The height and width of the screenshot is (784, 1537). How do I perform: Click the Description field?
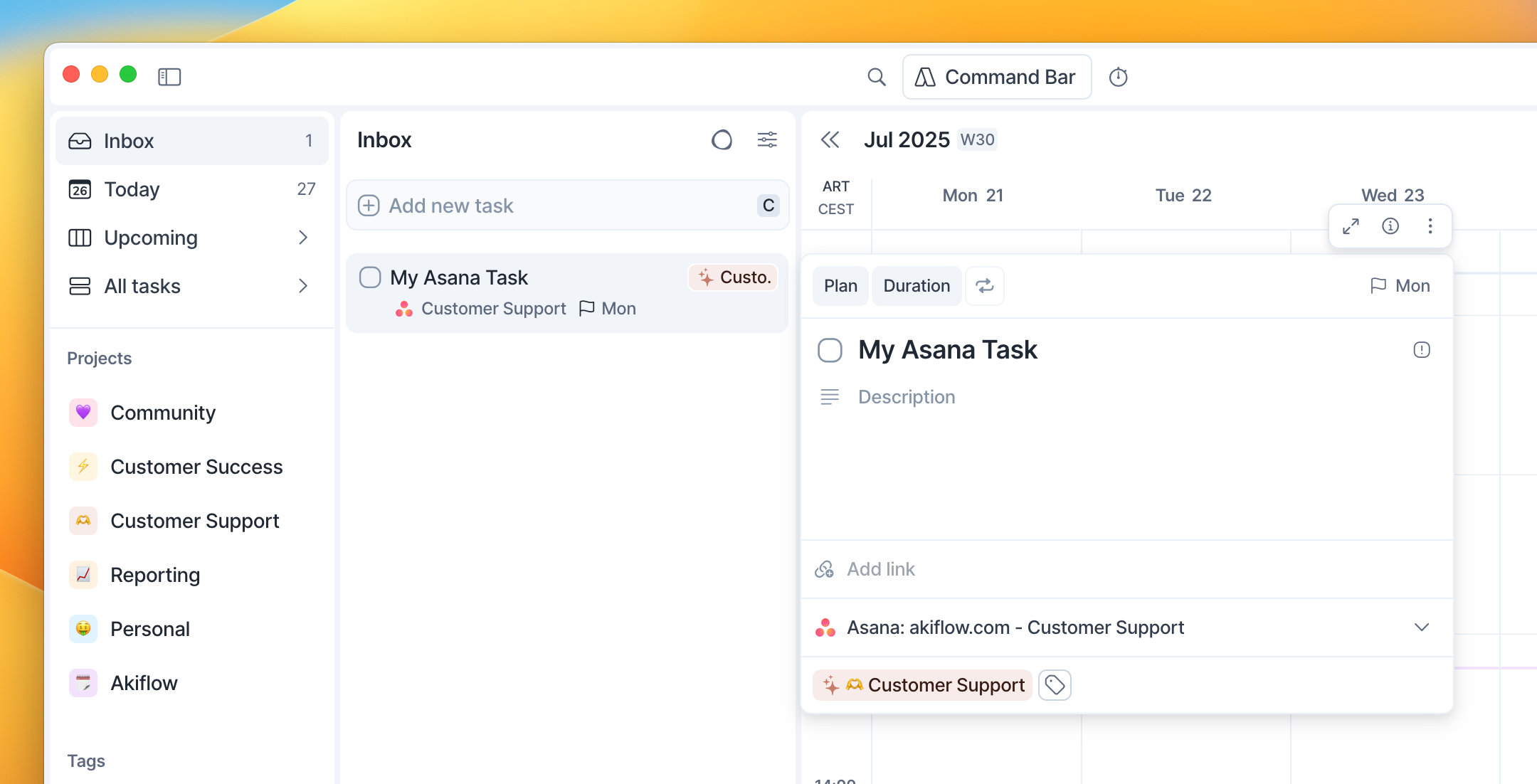click(x=907, y=397)
